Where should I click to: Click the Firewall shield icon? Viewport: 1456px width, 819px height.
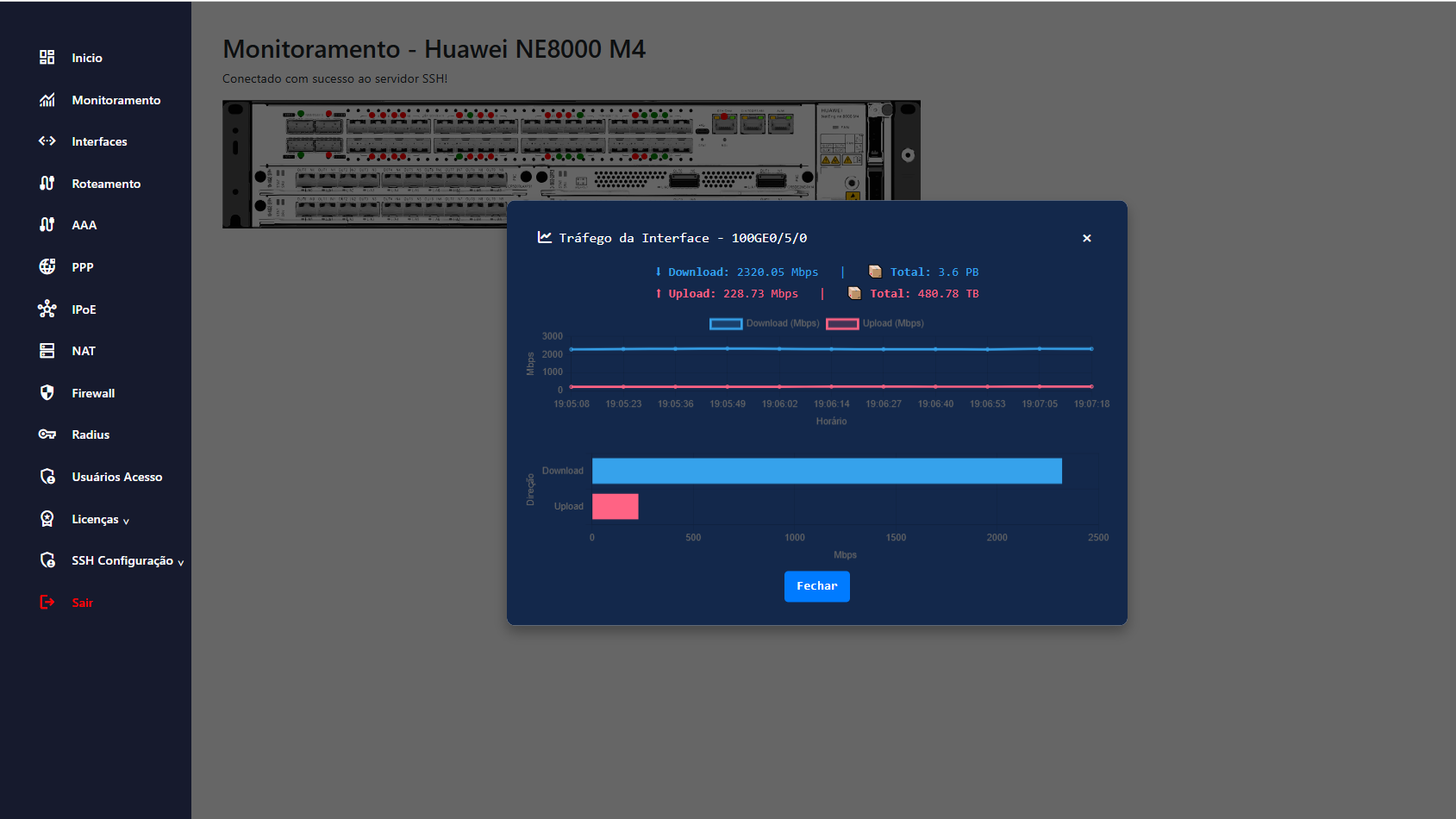pos(47,393)
